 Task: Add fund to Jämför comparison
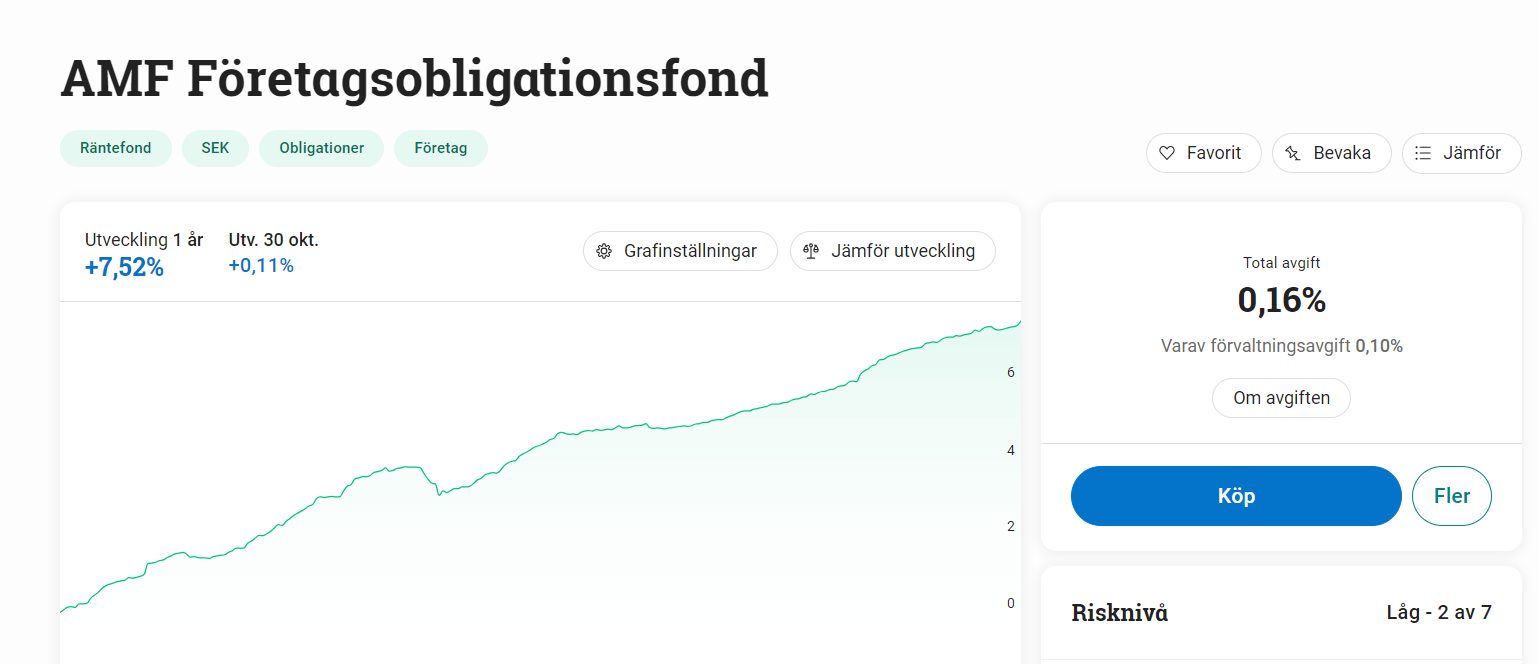1461,153
